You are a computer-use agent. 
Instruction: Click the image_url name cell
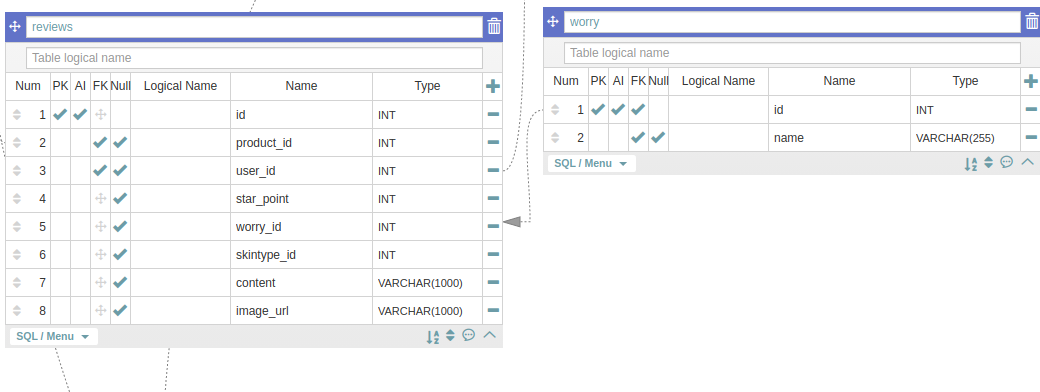301,310
